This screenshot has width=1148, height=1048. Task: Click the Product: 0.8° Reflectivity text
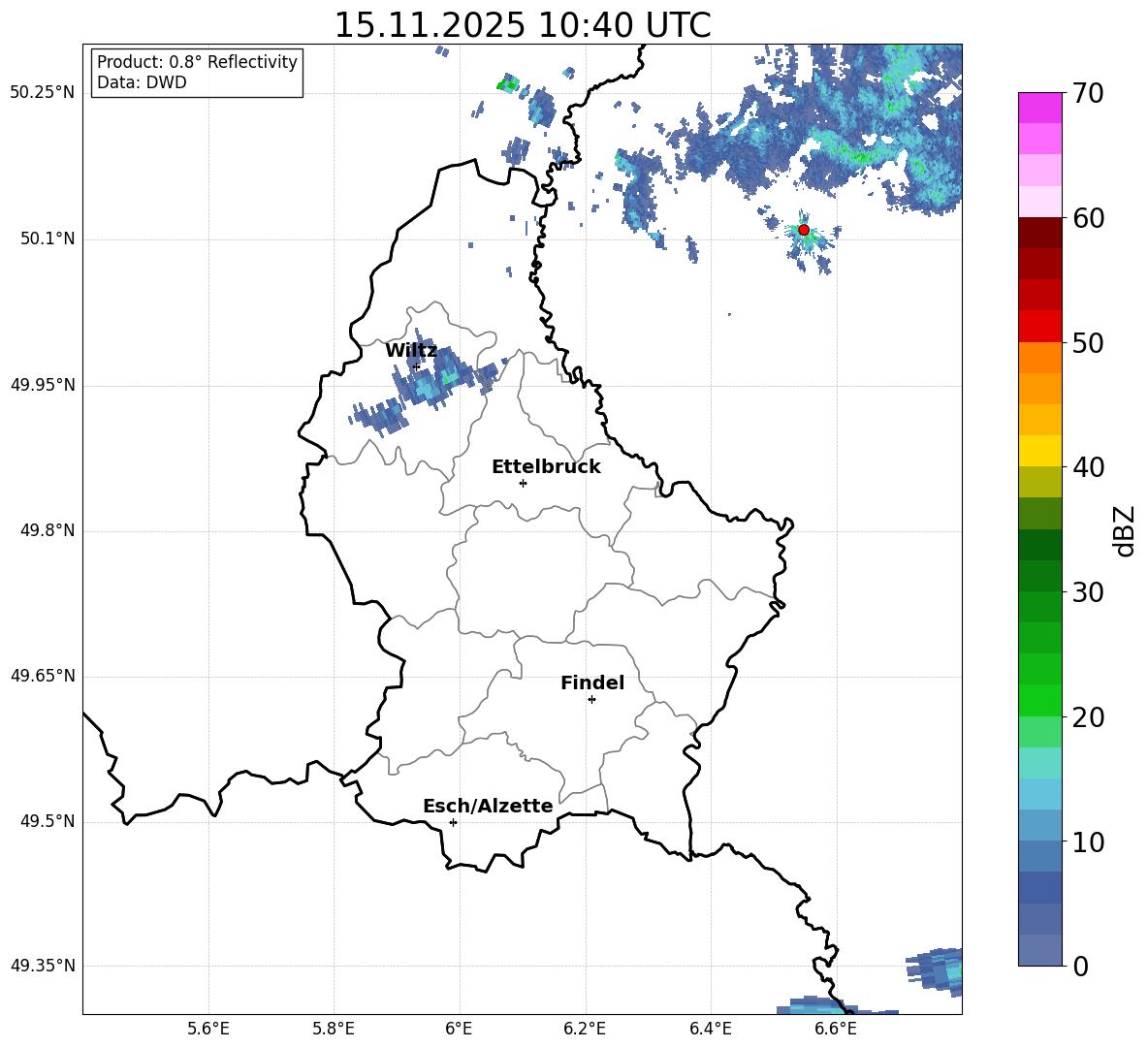coord(197,62)
